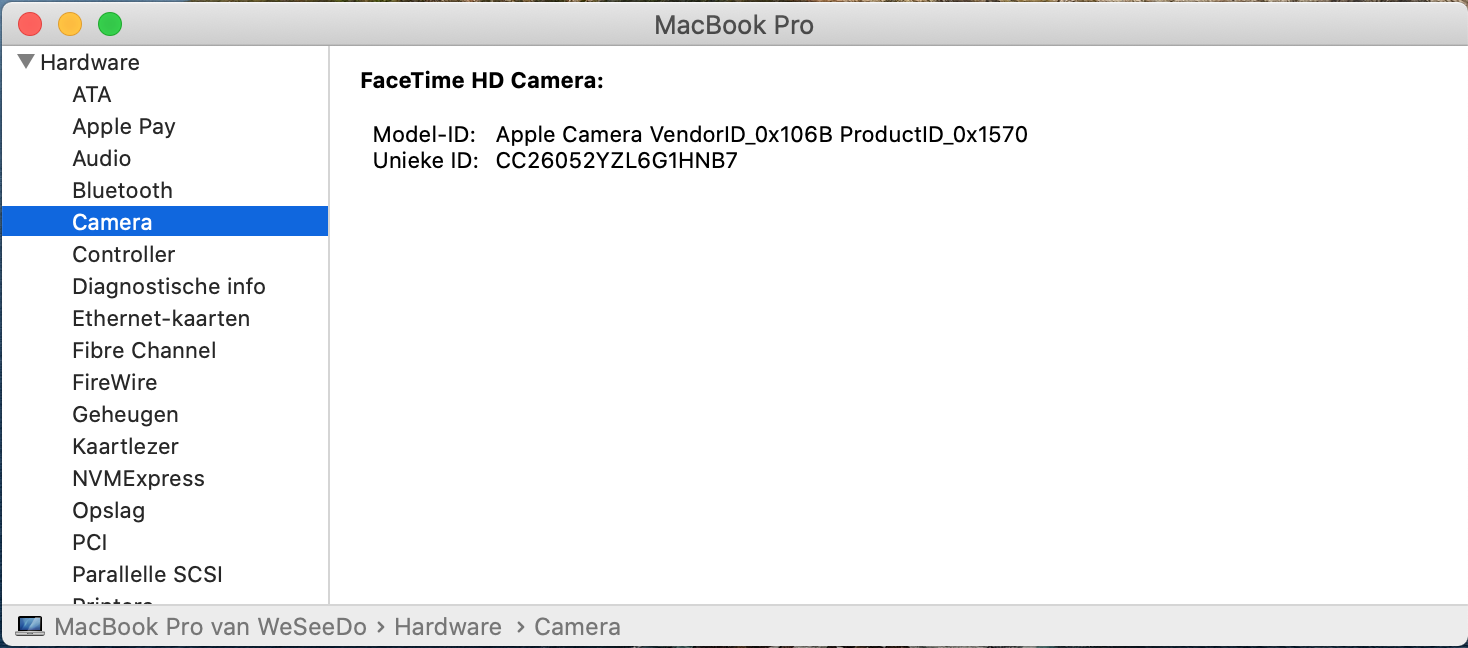Screen dimensions: 1468x648
Task: Click the MacBook icon in path bar
Action: click(31, 627)
